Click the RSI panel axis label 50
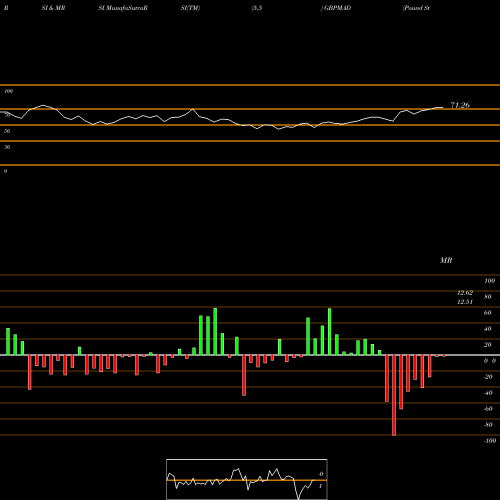This screenshot has width=500, height=500. [7, 131]
